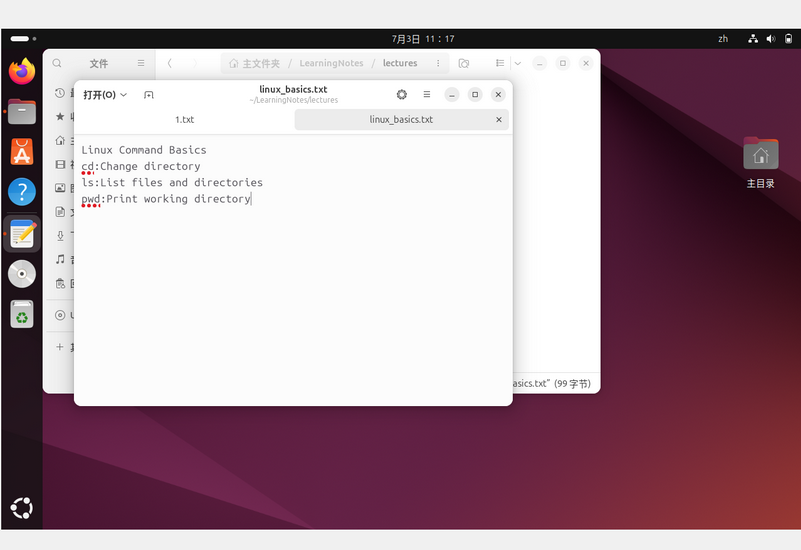Click the editor window title linux_basics.txt

(x=293, y=89)
